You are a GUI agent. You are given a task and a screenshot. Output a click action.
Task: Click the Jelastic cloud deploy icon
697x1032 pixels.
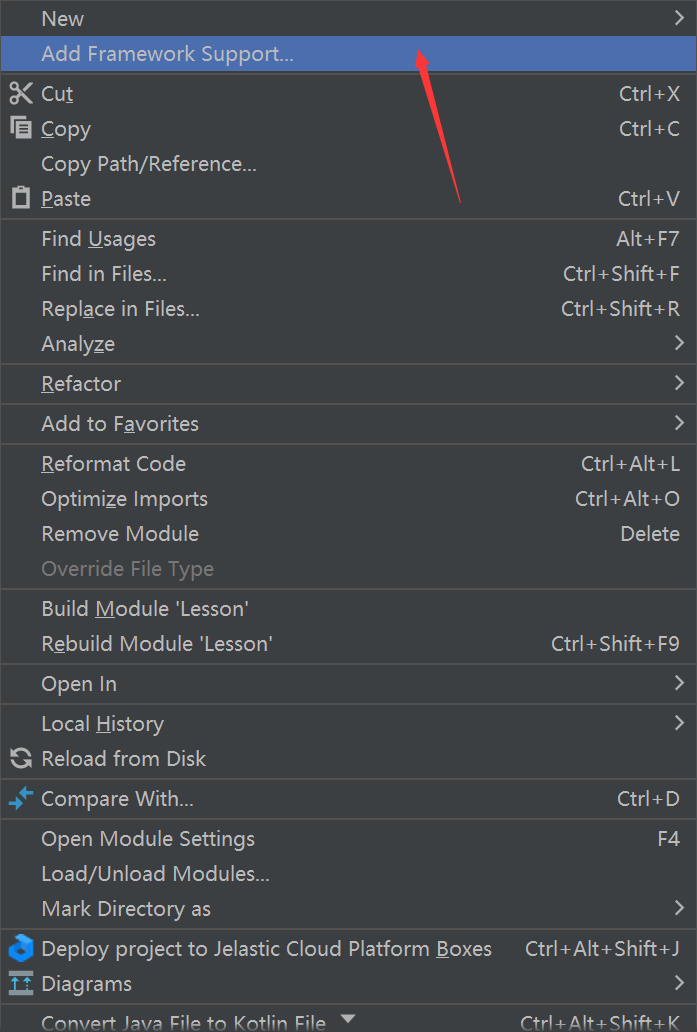21,948
